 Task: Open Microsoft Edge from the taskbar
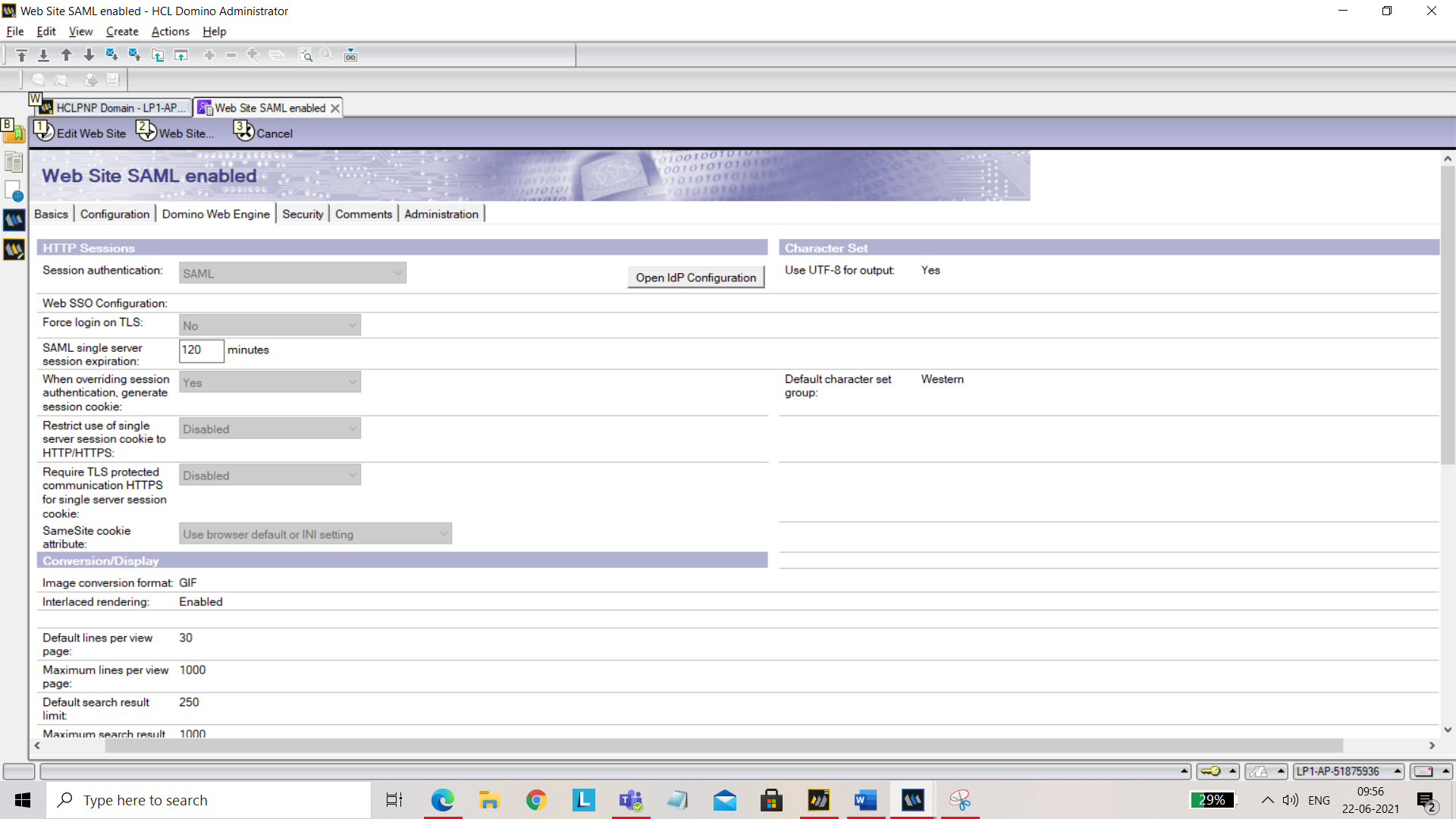[x=442, y=800]
